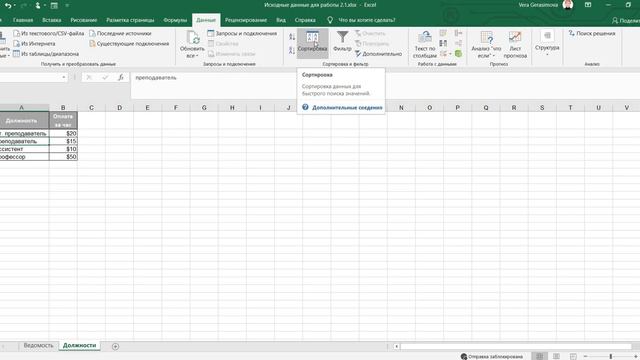Viewport: 640px width, 360px height.
Task: Open the Name Box dropdown arrow
Action: [x=64, y=77]
